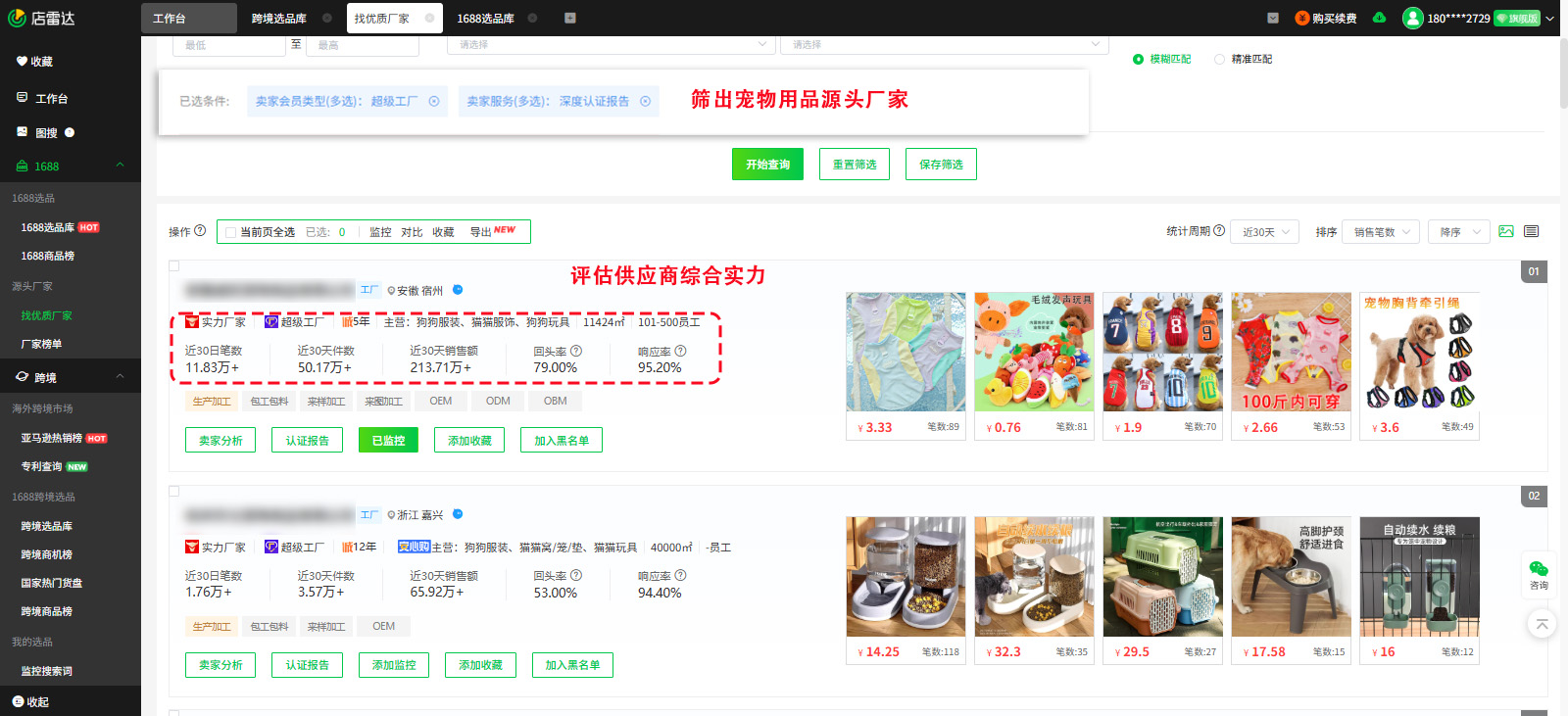This screenshot has width=1568, height=716.
Task: Open 厂家榜单 in sidebar
Action: pyautogui.click(x=41, y=344)
